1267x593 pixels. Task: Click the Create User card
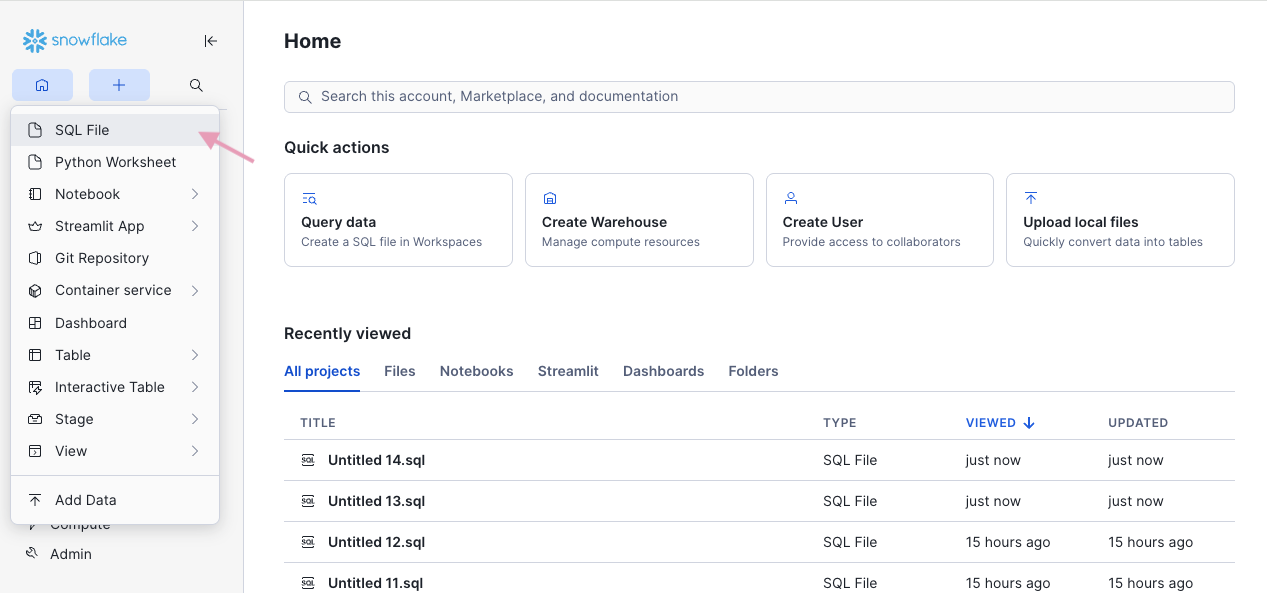[x=879, y=220]
